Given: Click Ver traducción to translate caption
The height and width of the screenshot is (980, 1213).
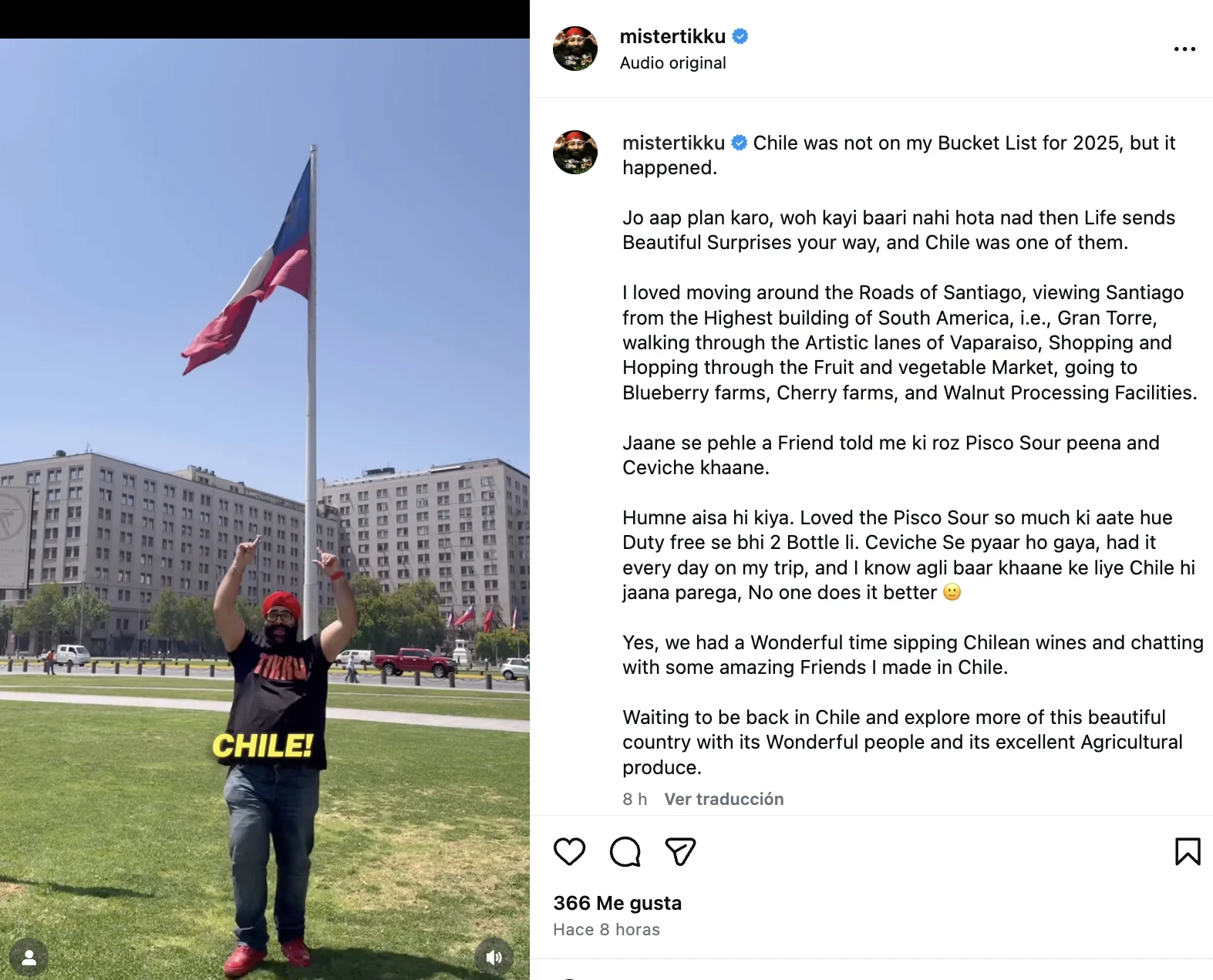Looking at the screenshot, I should coord(724,799).
